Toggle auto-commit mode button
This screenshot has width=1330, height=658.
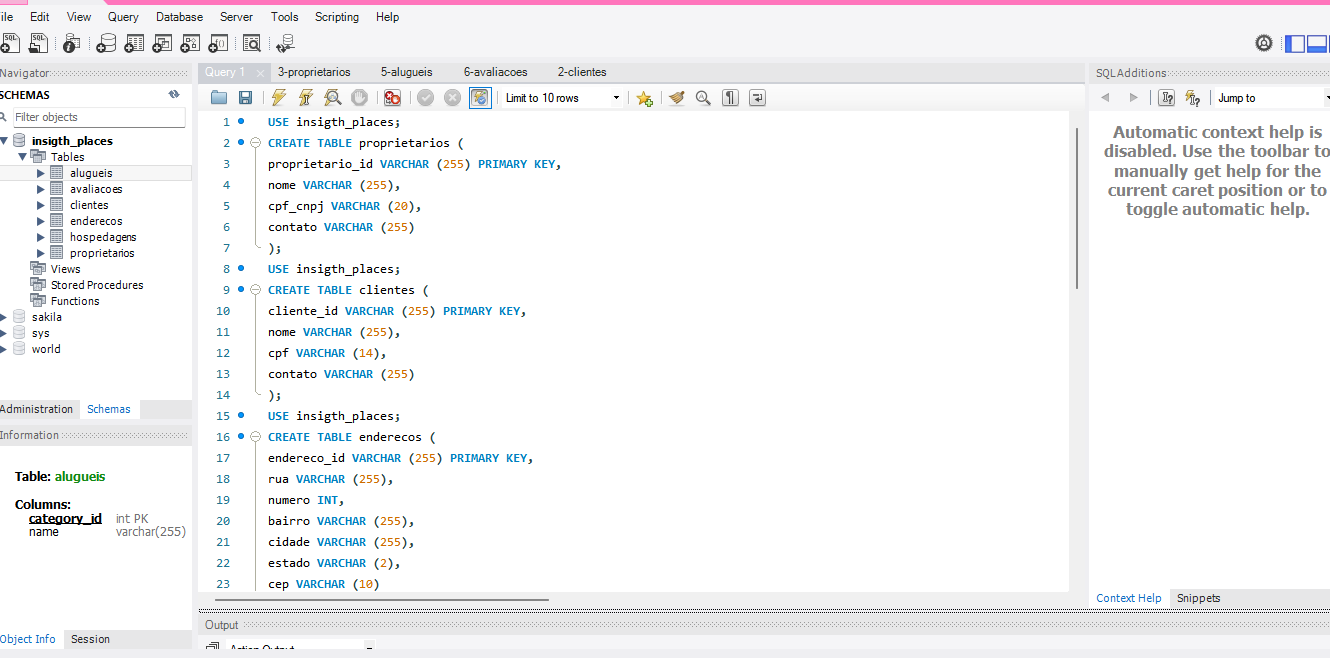[x=480, y=98]
